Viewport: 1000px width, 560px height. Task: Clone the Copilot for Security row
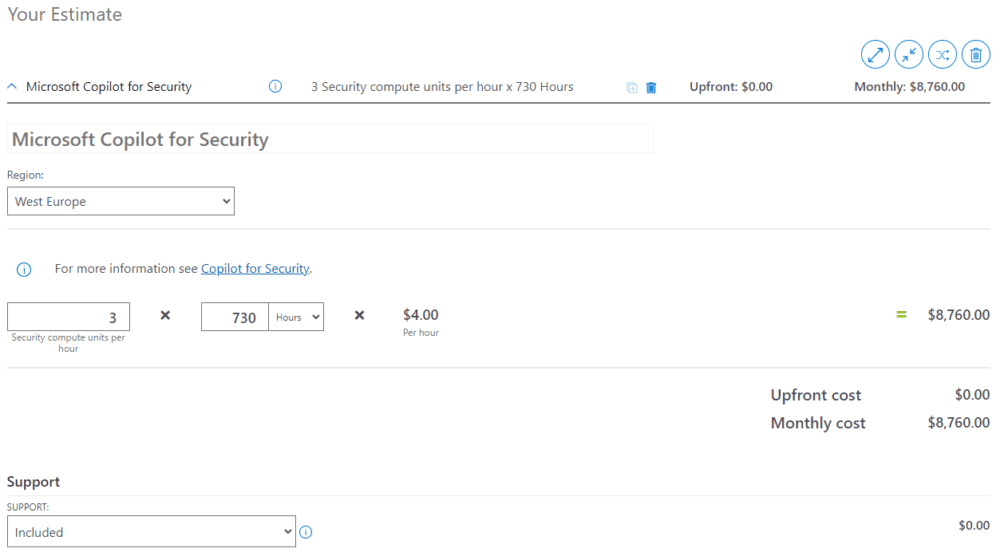(632, 87)
